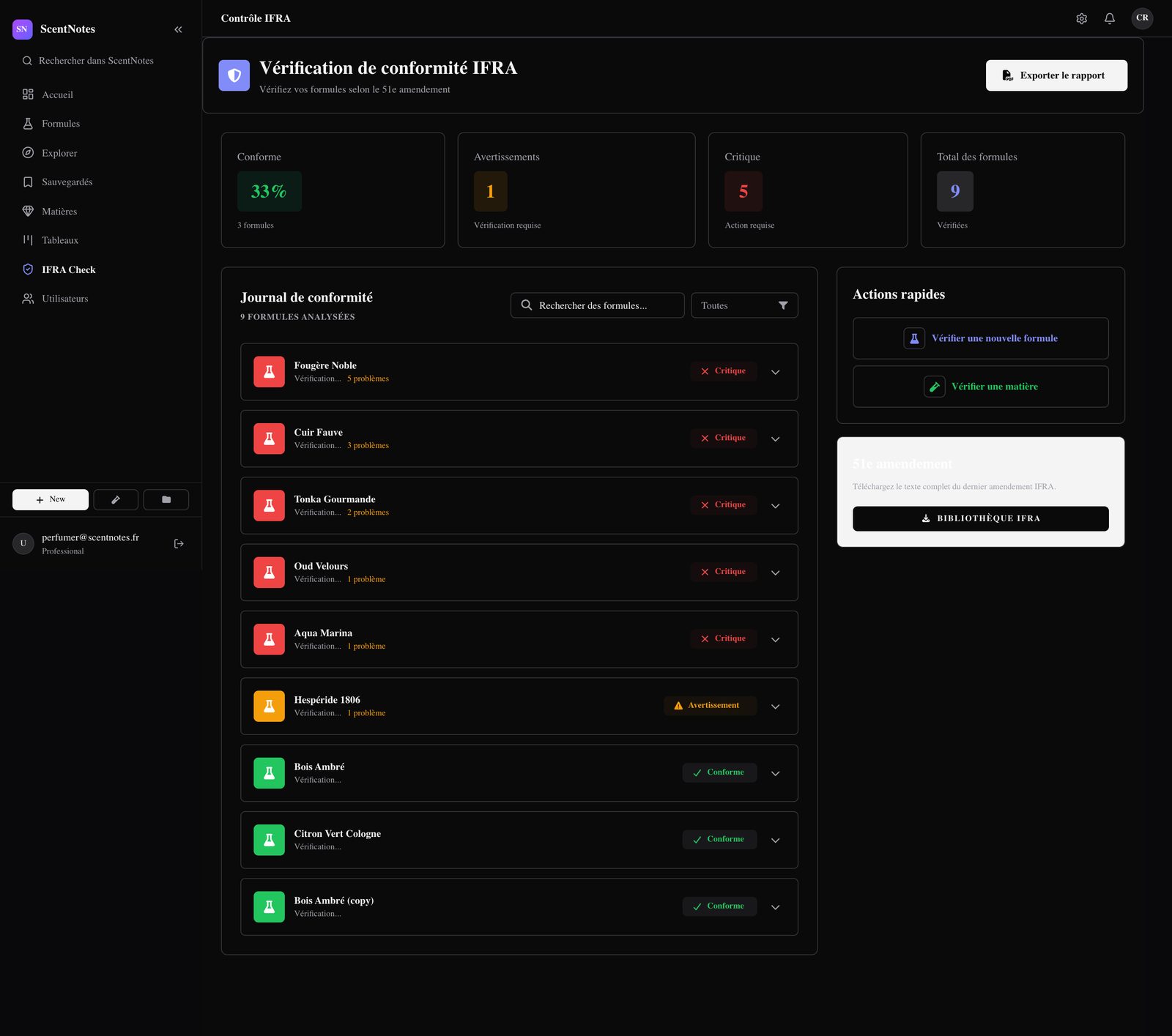Open Sauvegardés in sidebar

pos(100,182)
